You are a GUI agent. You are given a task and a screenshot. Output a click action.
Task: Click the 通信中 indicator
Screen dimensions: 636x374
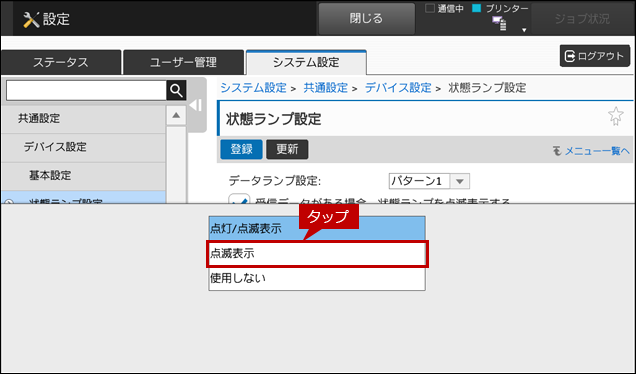pos(444,9)
